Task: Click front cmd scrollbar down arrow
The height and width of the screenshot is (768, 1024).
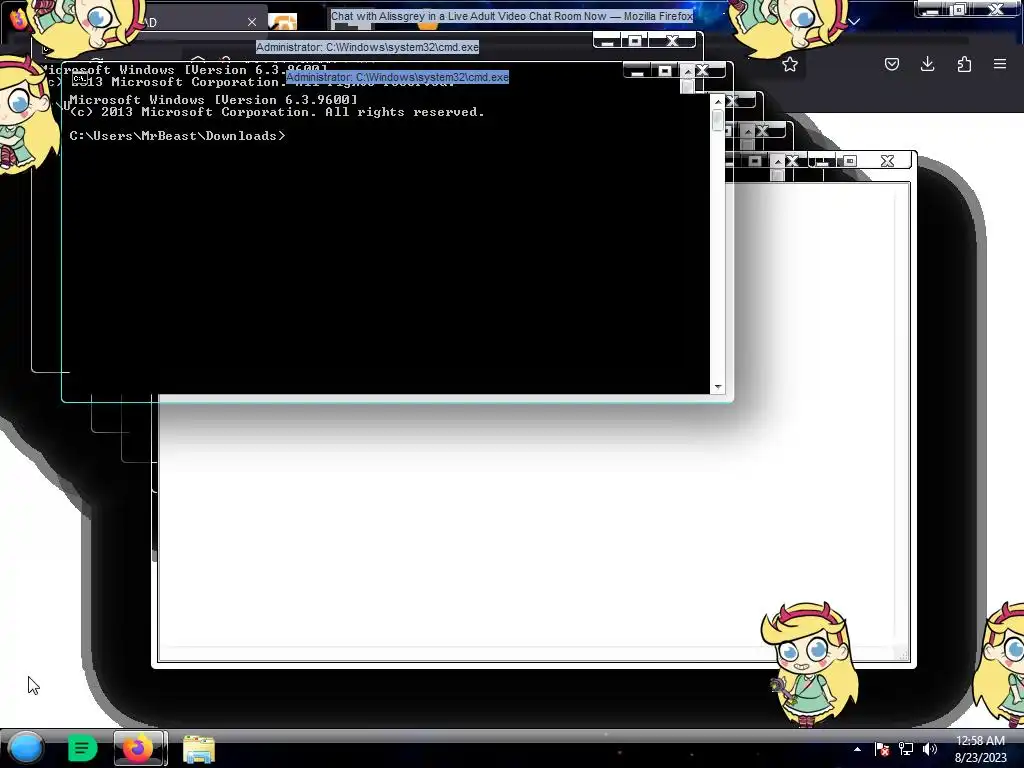Action: pos(718,387)
